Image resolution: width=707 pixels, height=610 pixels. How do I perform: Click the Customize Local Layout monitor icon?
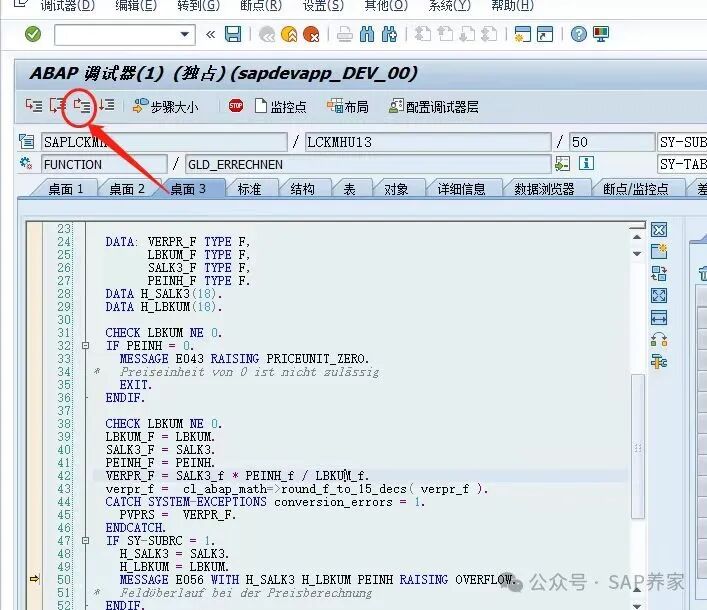(601, 34)
